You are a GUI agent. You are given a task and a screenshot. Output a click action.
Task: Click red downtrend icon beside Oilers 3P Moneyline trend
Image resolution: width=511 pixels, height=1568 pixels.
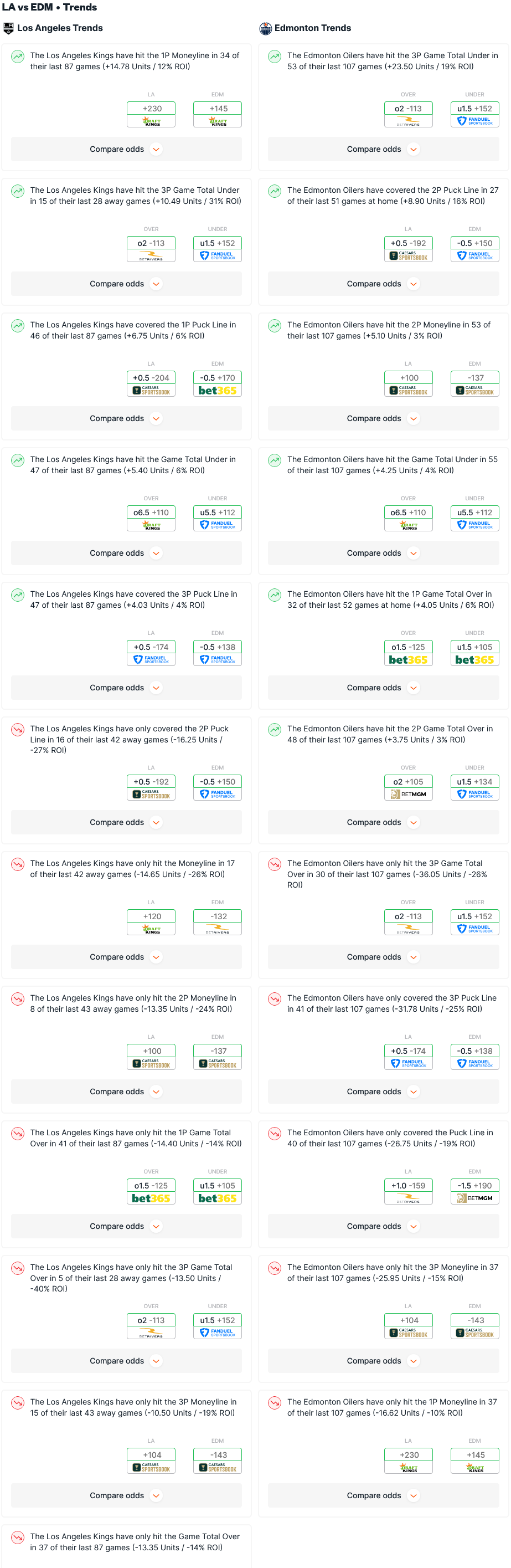(275, 1268)
